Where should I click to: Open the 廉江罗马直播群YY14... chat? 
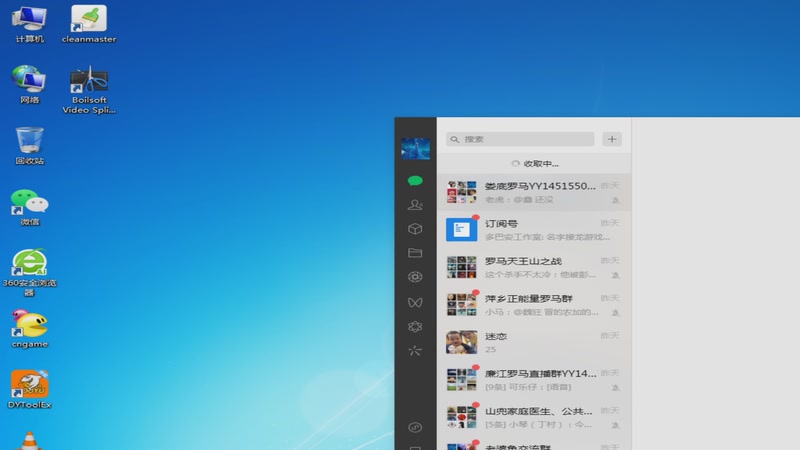pyautogui.click(x=534, y=380)
